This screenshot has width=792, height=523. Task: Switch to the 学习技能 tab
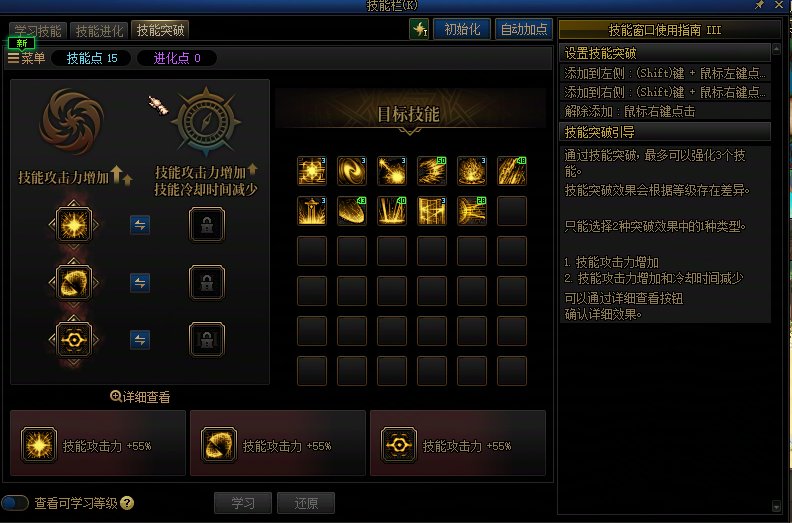[x=38, y=31]
